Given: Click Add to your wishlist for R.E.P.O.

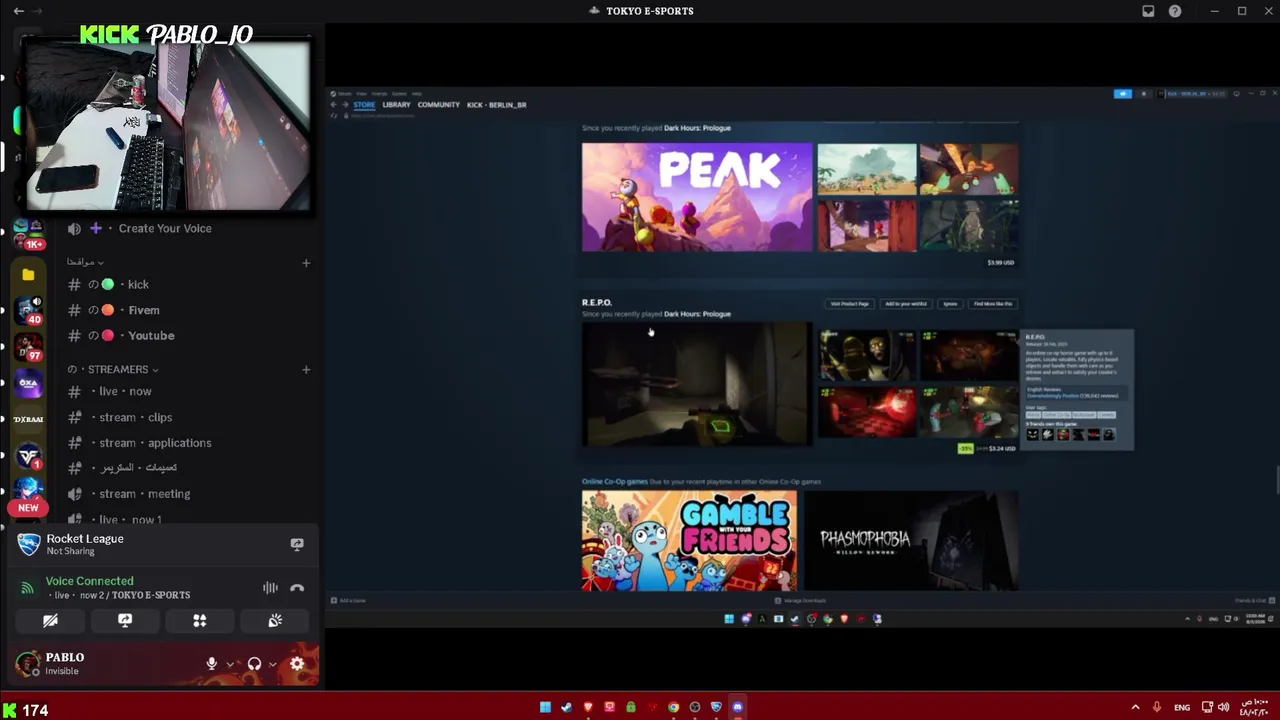Looking at the screenshot, I should pyautogui.click(x=906, y=303).
